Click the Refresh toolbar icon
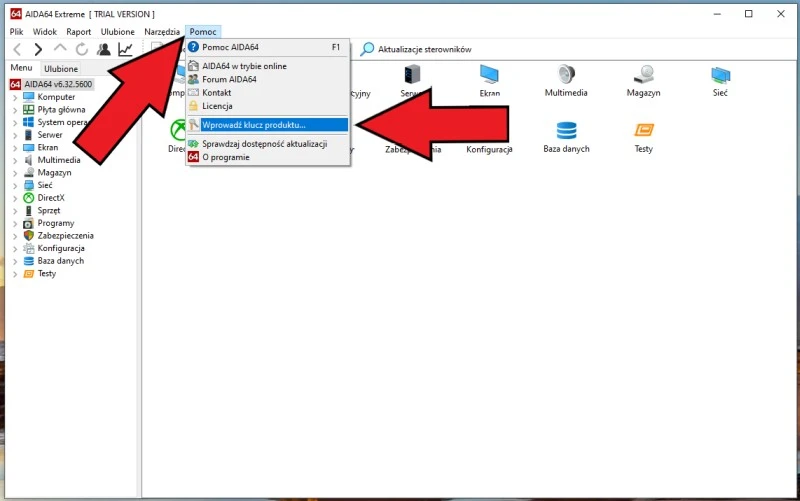 point(82,49)
